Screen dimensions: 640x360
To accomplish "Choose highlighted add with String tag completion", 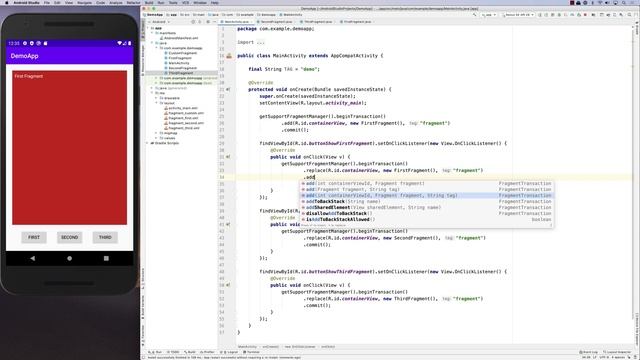I will (427, 196).
